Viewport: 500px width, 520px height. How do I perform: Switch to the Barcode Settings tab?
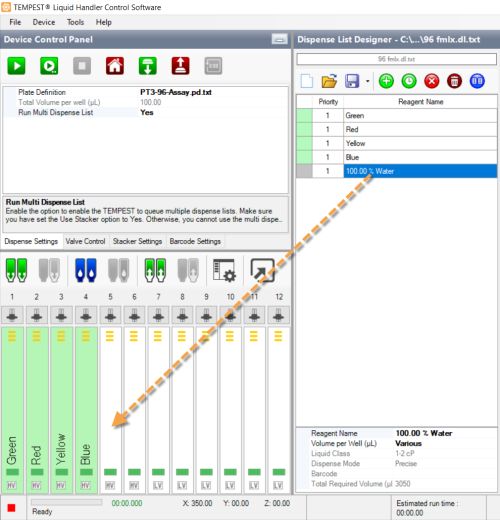click(x=195, y=241)
